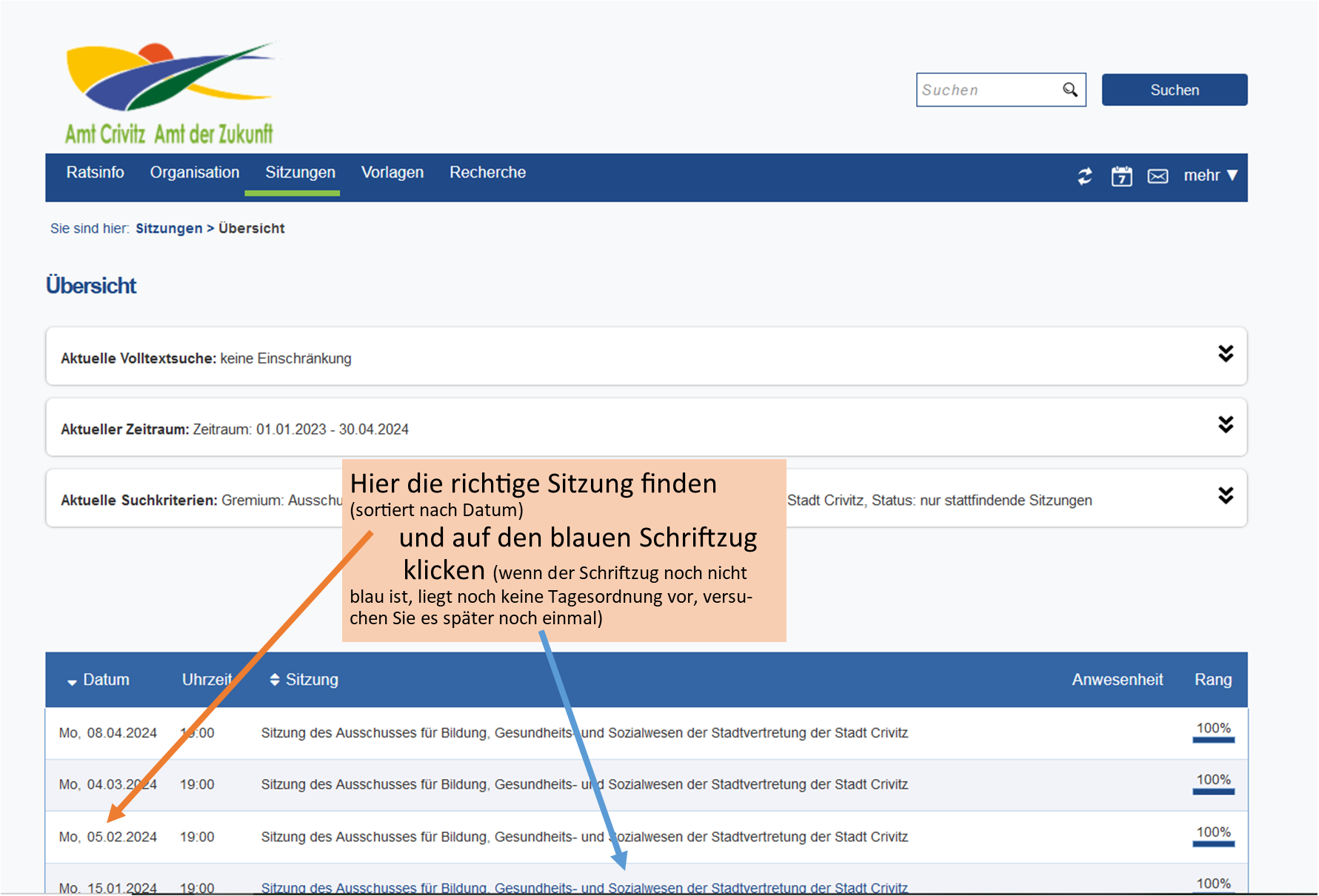The width and height of the screenshot is (1319, 896).
Task: Expand the Aktuelle Volltextsuche panel
Action: [1226, 354]
